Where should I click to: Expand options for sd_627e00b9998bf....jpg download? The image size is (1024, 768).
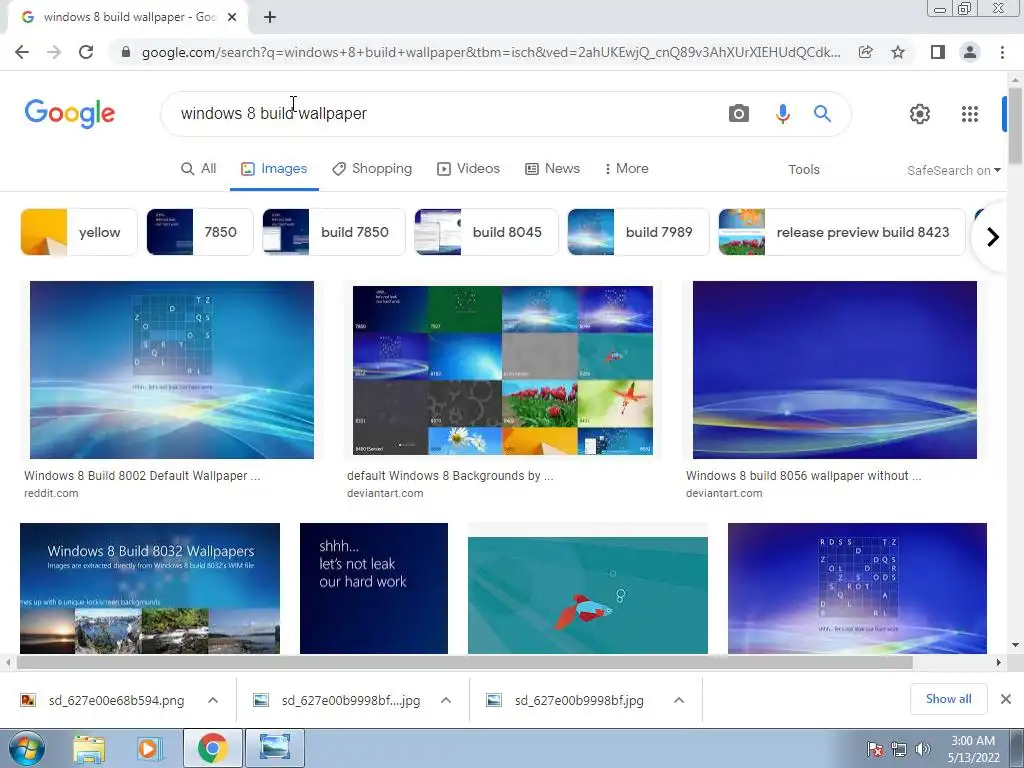click(446, 700)
